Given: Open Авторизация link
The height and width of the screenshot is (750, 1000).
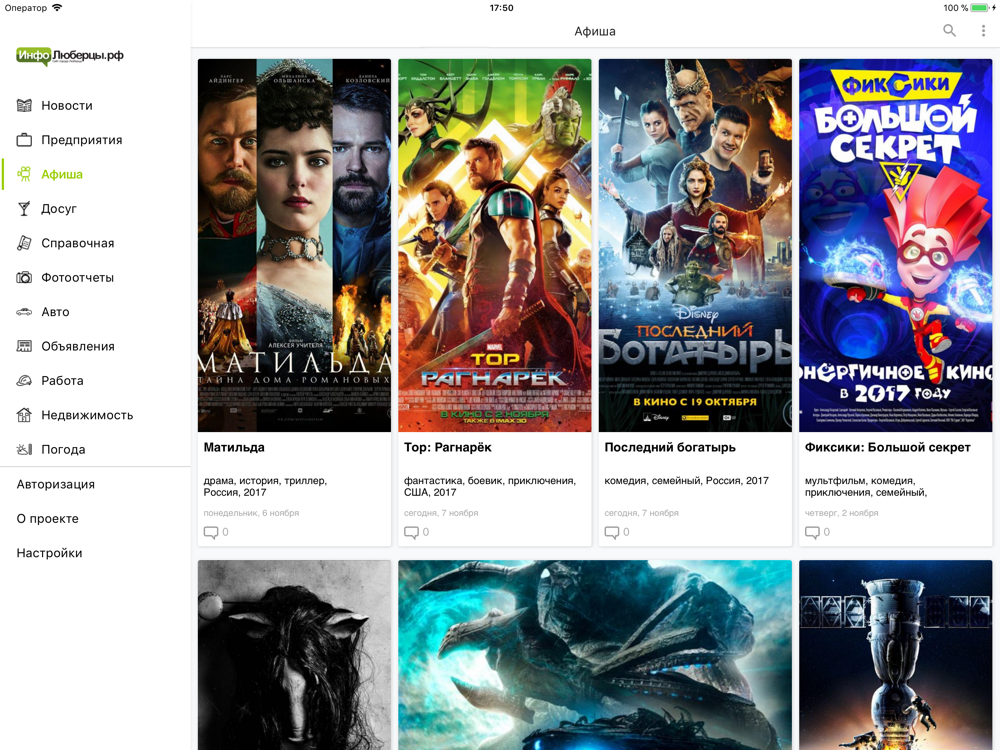Looking at the screenshot, I should [55, 484].
